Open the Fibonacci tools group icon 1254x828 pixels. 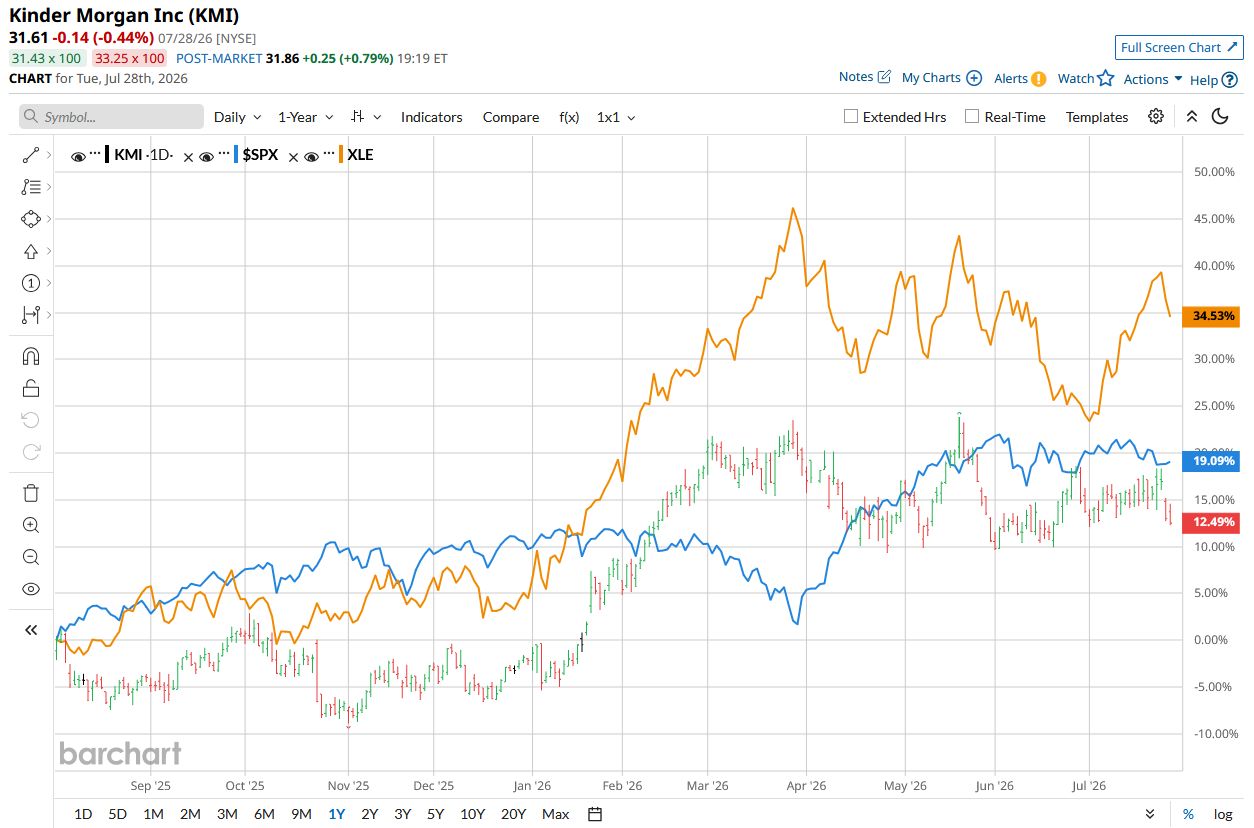30,187
